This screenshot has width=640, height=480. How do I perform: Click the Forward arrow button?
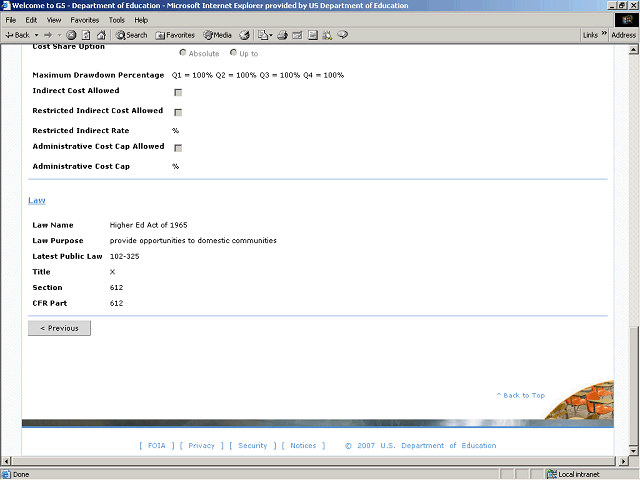click(48, 35)
